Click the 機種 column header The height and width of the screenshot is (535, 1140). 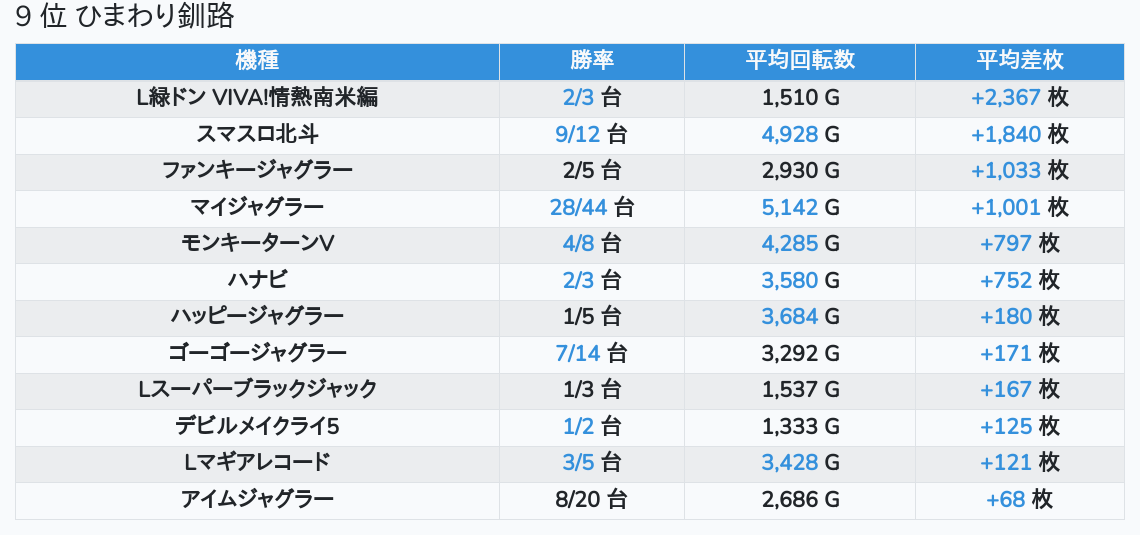pos(257,61)
